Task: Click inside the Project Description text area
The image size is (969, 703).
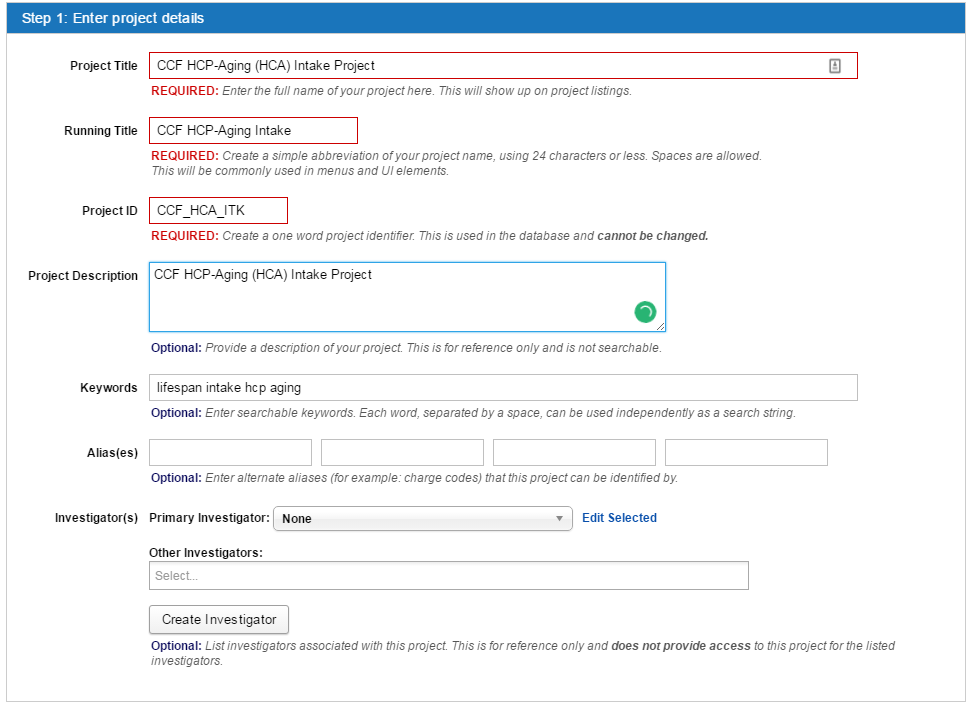Action: point(400,297)
